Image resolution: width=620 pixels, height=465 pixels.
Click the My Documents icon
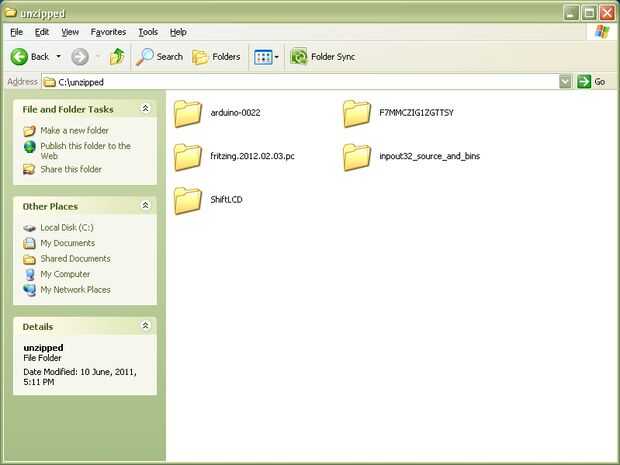point(29,243)
